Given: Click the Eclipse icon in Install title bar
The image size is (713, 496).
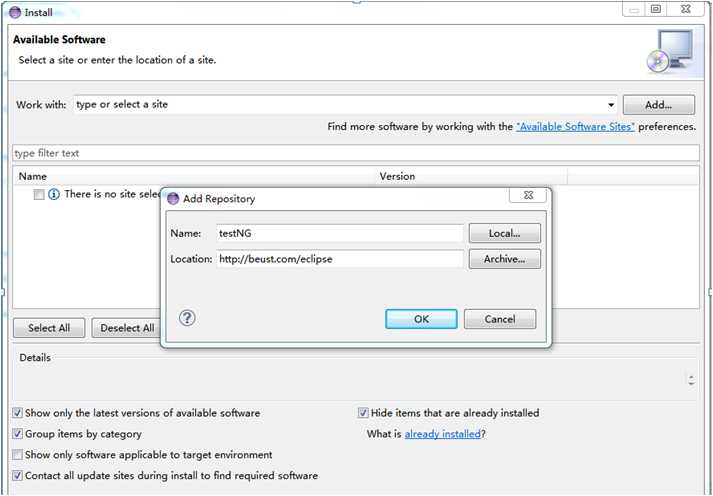Looking at the screenshot, I should (x=15, y=12).
